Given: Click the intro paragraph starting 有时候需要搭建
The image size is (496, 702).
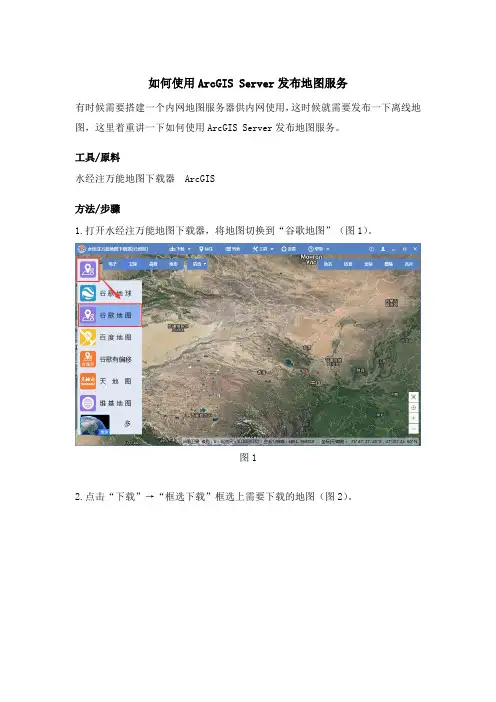Looking at the screenshot, I should [x=248, y=117].
